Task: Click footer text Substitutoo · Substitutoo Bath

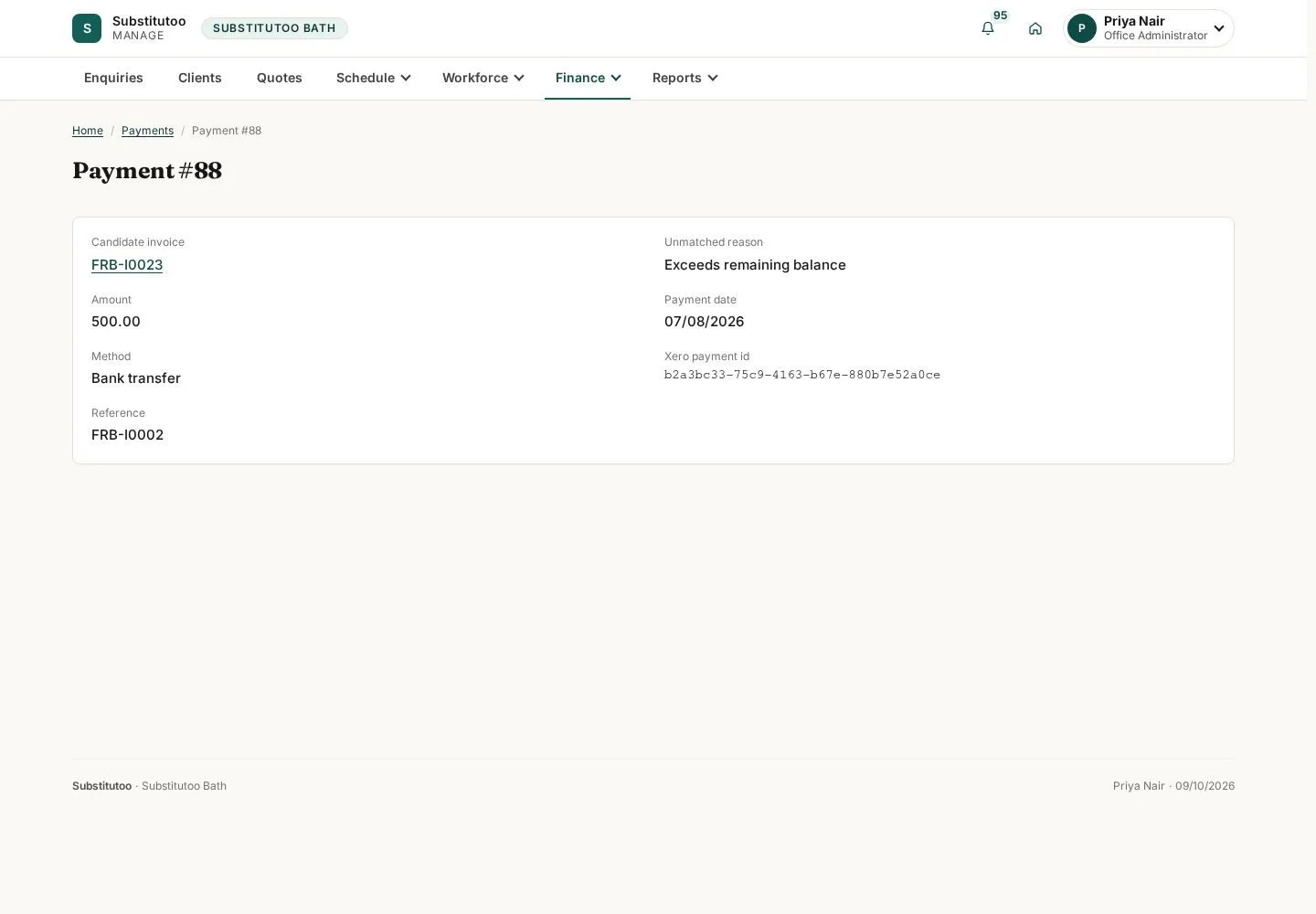Action: (149, 786)
